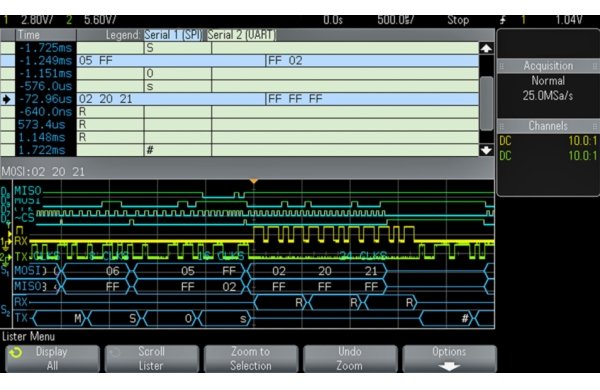Screen dimensions: 600x390
Task: Click the S2 TX decode bus label
Action: (21, 318)
